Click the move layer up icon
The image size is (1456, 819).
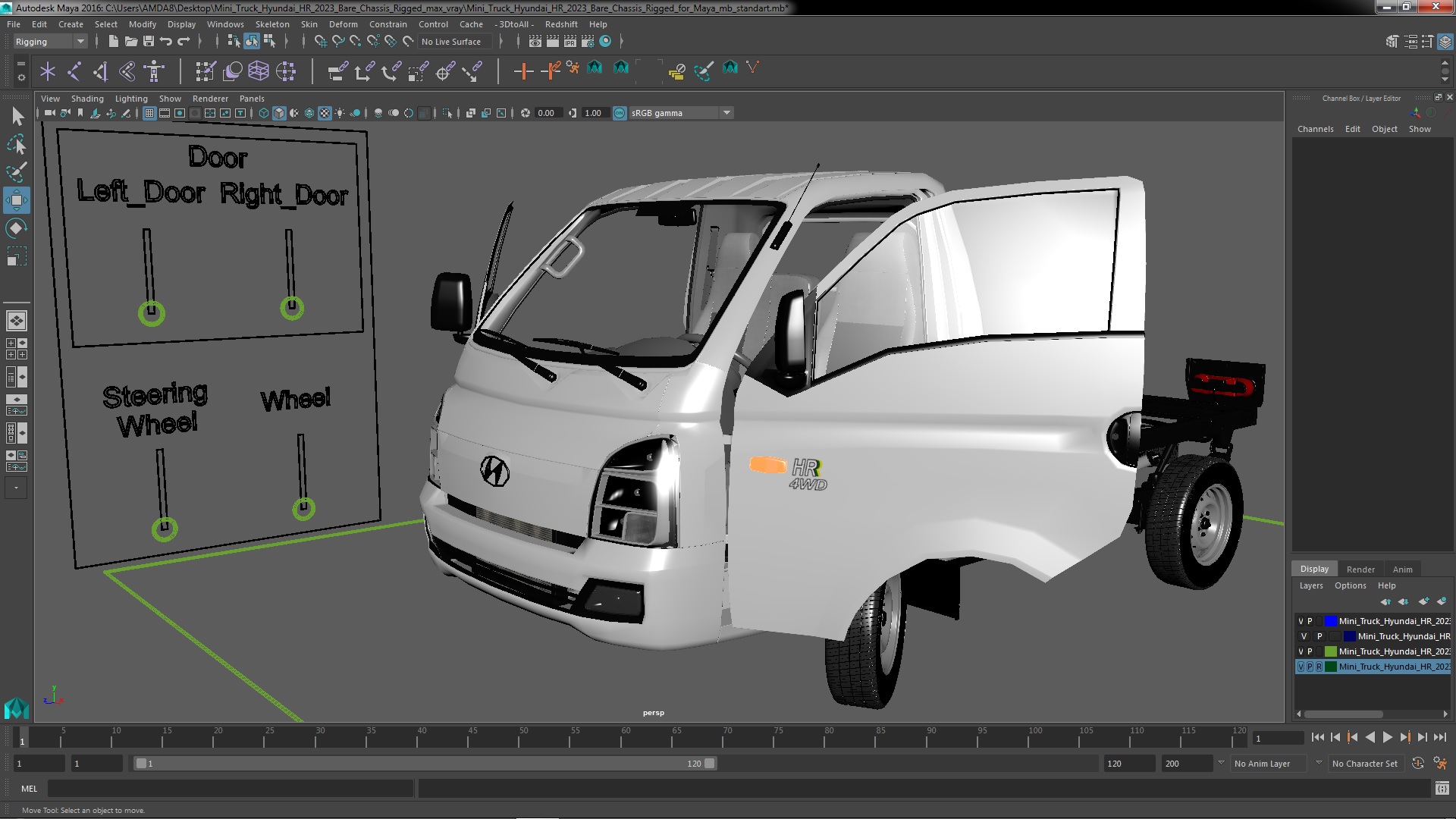1385,601
